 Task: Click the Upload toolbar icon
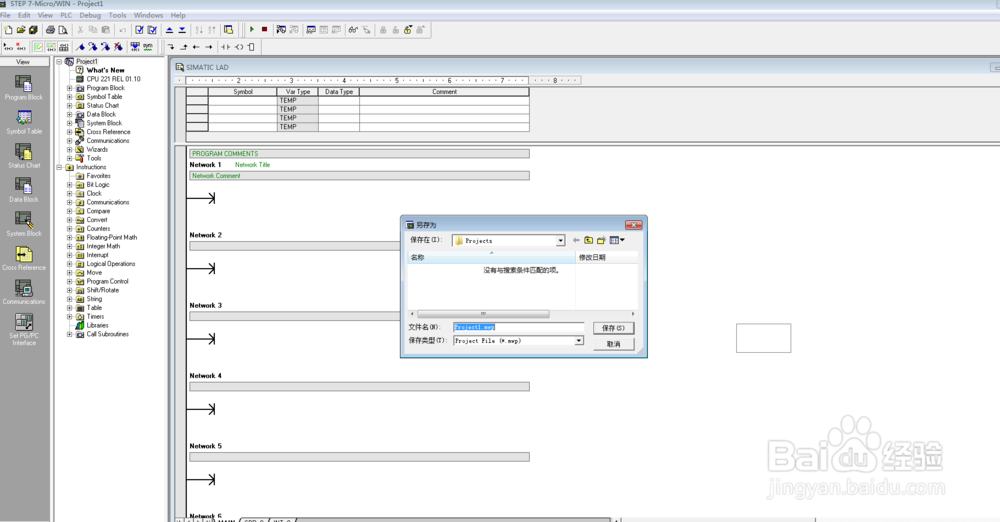tap(170, 30)
